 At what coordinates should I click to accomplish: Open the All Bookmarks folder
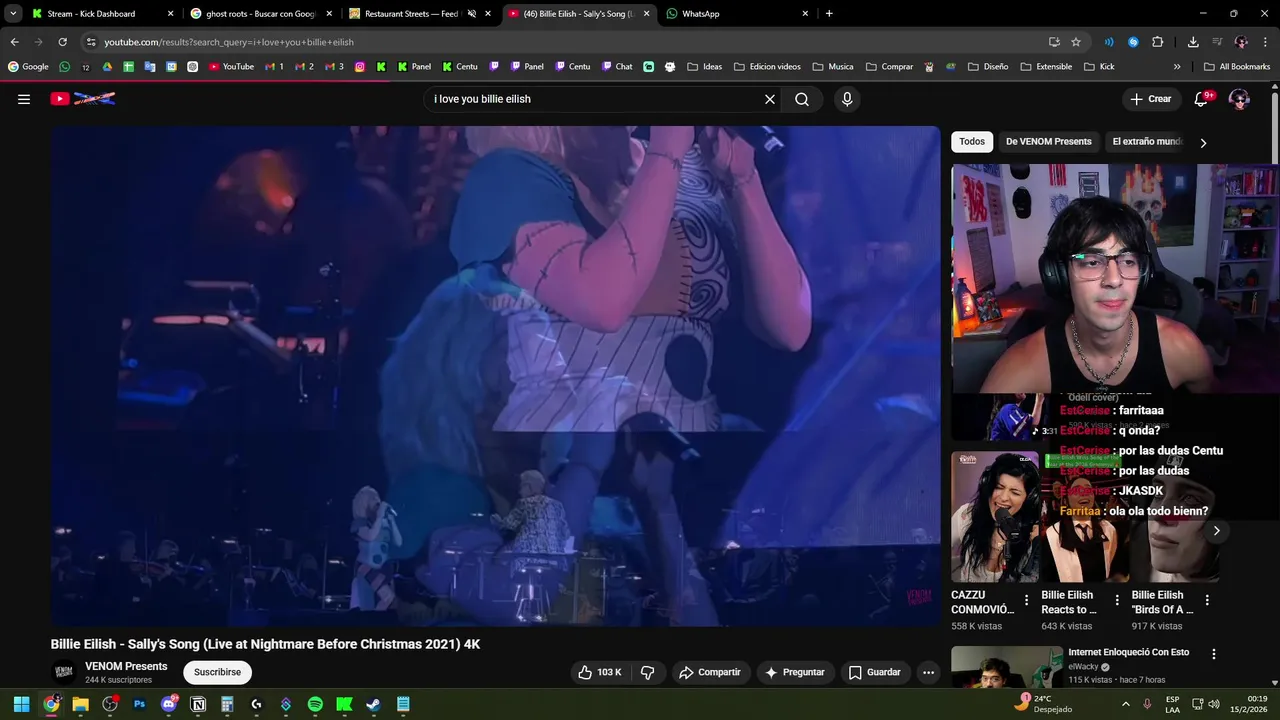click(x=1237, y=67)
